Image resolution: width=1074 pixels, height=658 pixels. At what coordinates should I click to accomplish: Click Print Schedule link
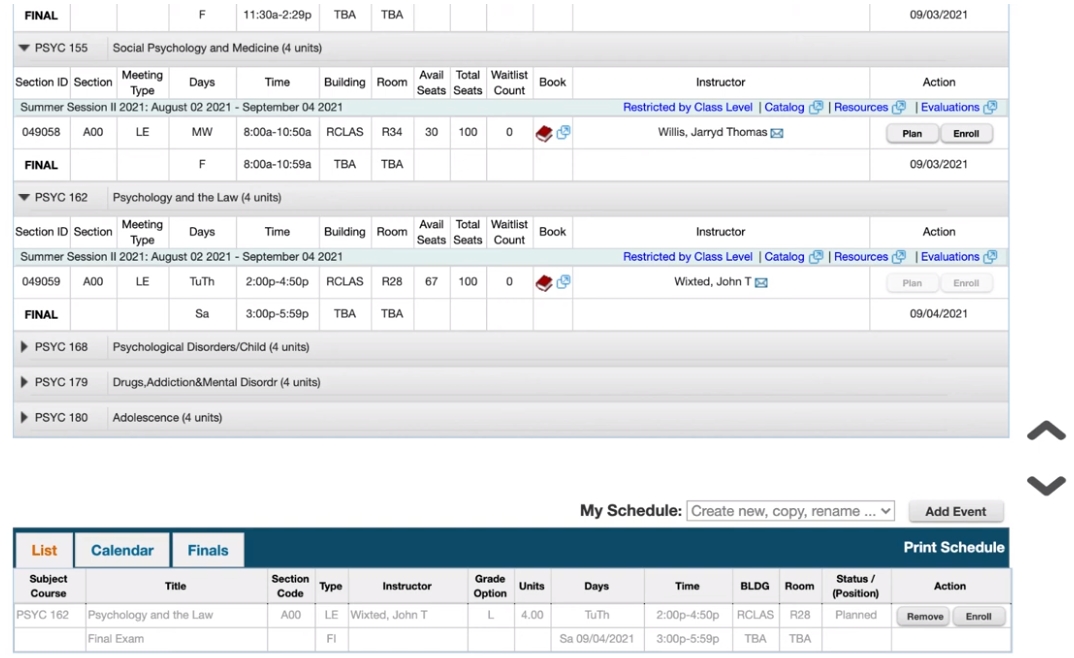(x=953, y=548)
